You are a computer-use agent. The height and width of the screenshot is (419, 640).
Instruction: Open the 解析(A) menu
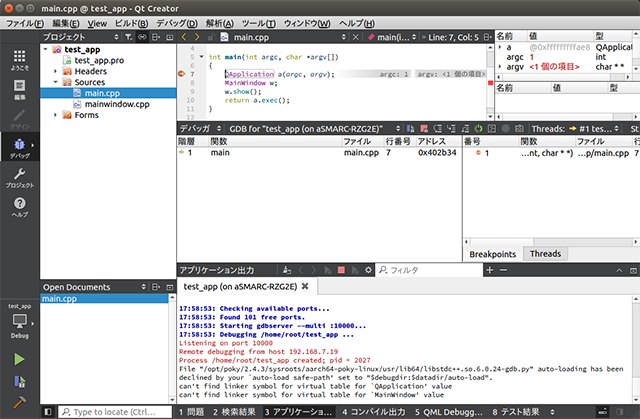point(220,23)
